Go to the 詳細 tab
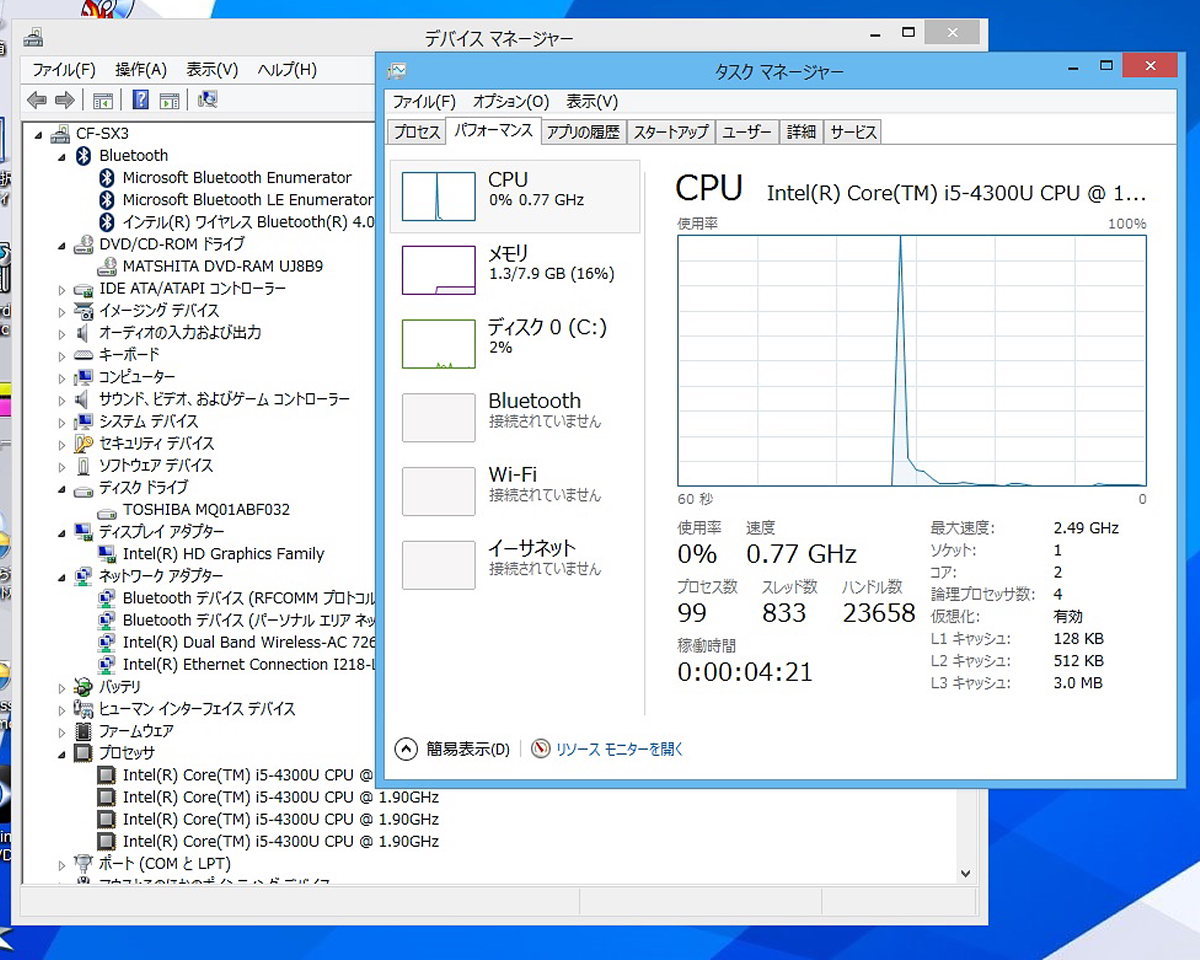The width and height of the screenshot is (1200, 960). tap(801, 132)
